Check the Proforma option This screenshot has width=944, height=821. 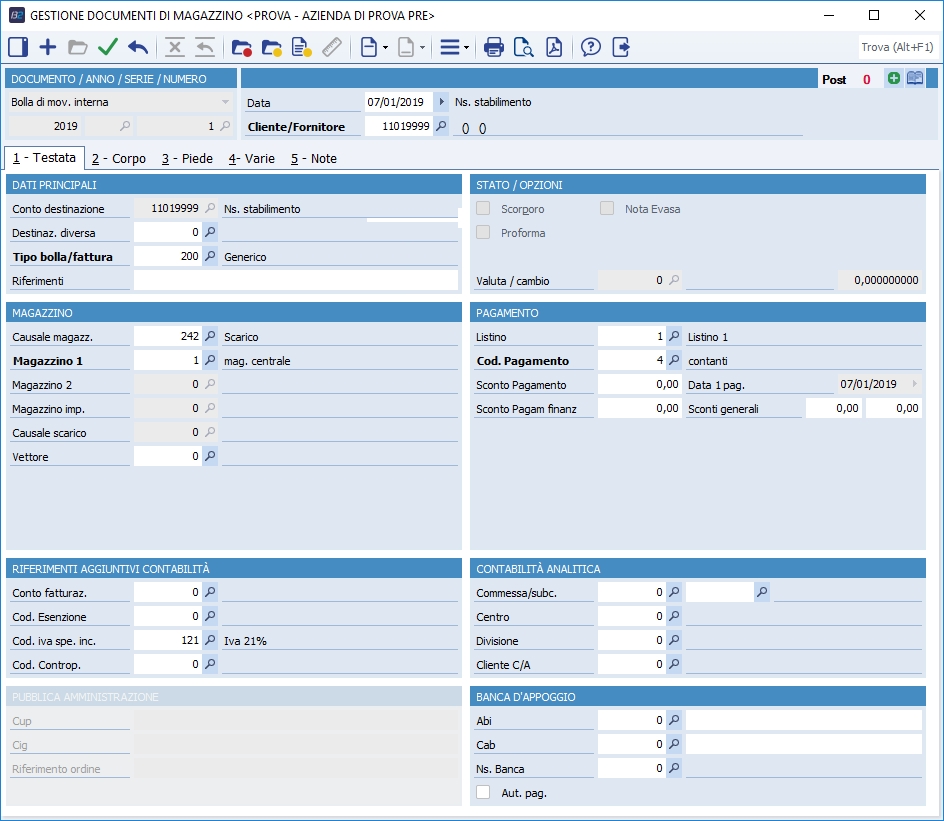tap(484, 233)
